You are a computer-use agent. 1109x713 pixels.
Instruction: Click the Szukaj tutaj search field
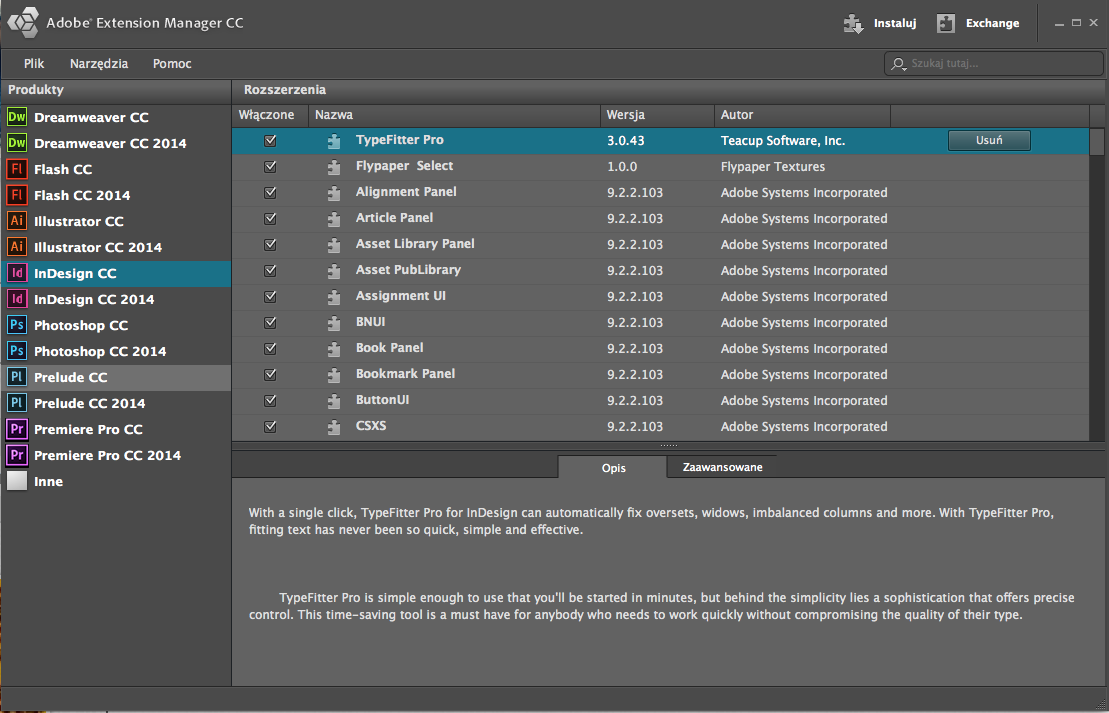coord(994,64)
